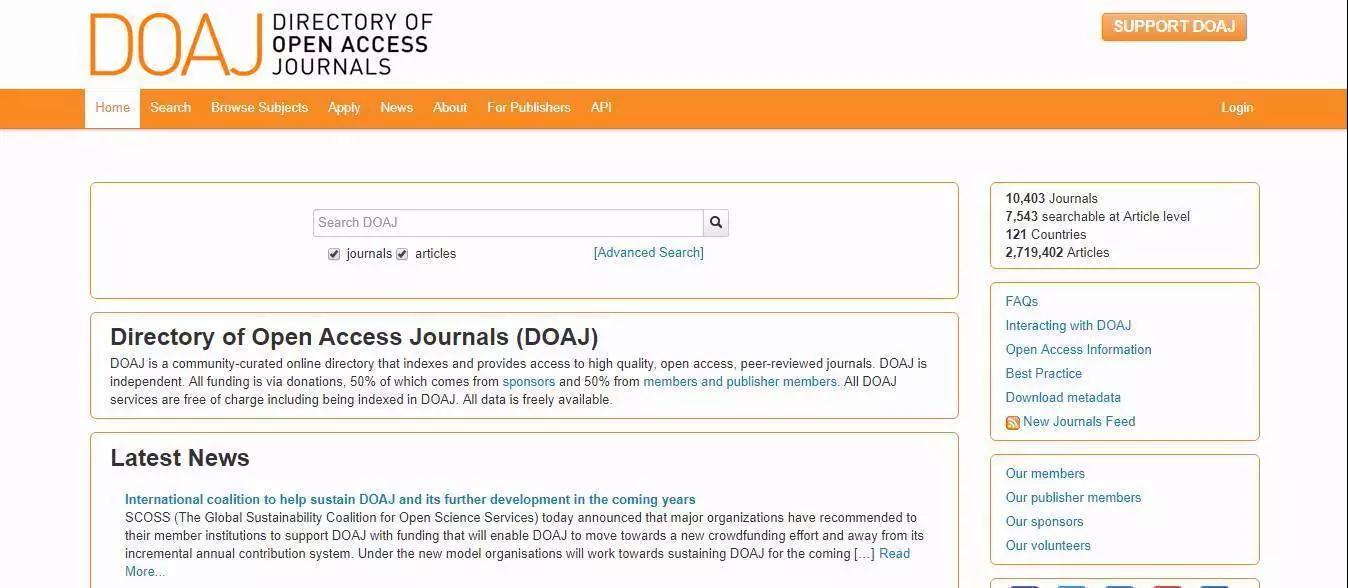Open Interacting with DOAJ link
The image size is (1348, 588).
coord(1068,325)
